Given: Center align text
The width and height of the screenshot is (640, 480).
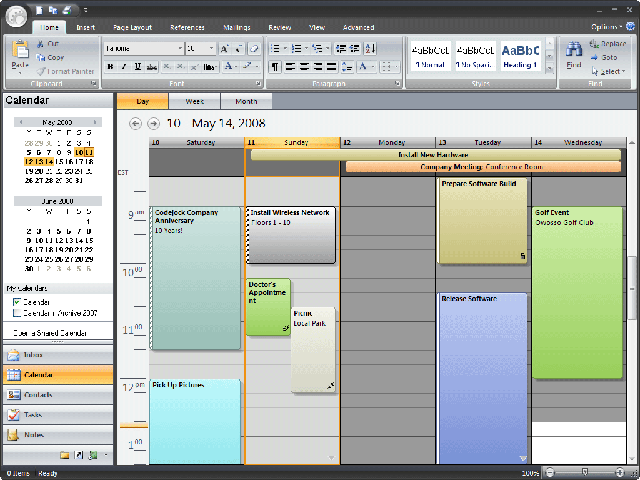Looking at the screenshot, I should (x=304, y=67).
